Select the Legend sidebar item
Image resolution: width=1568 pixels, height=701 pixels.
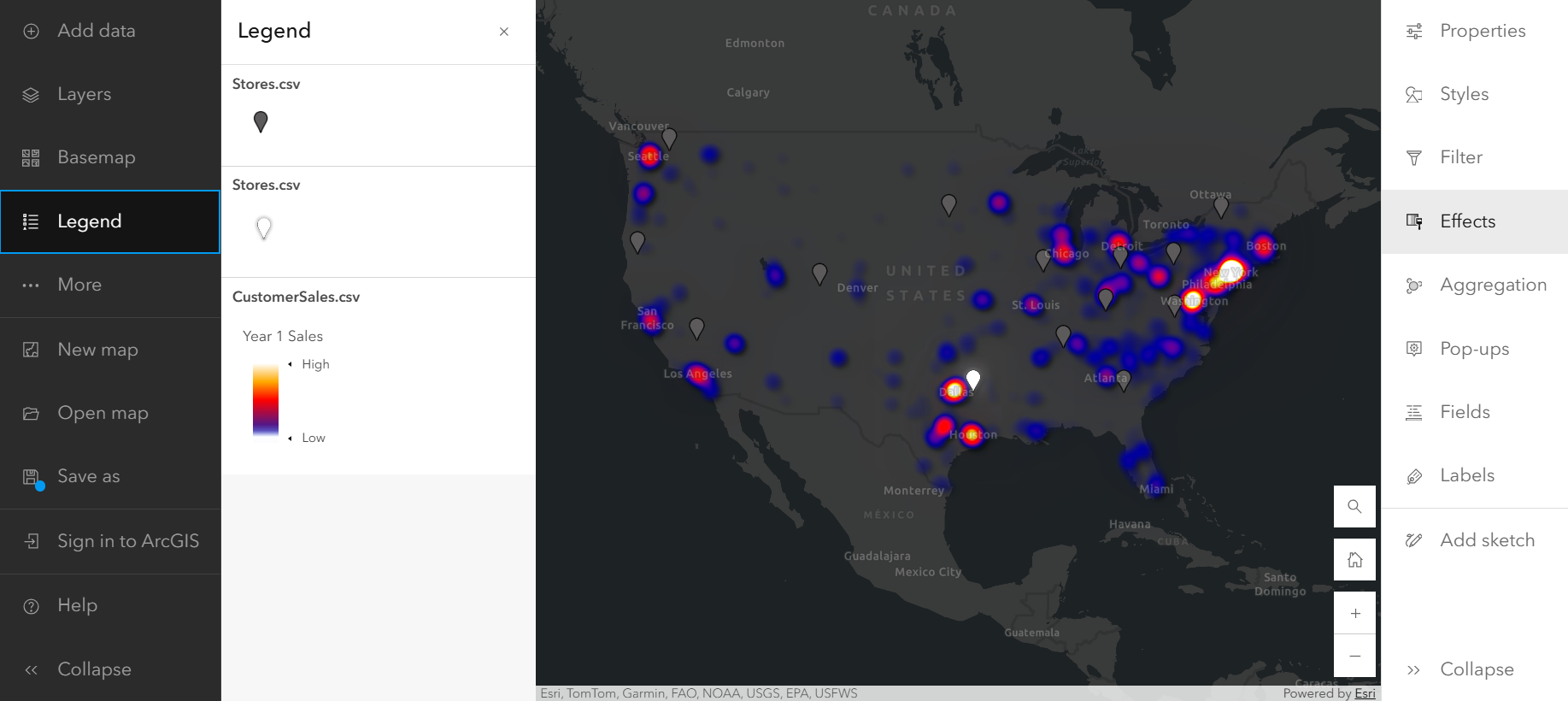tap(110, 221)
